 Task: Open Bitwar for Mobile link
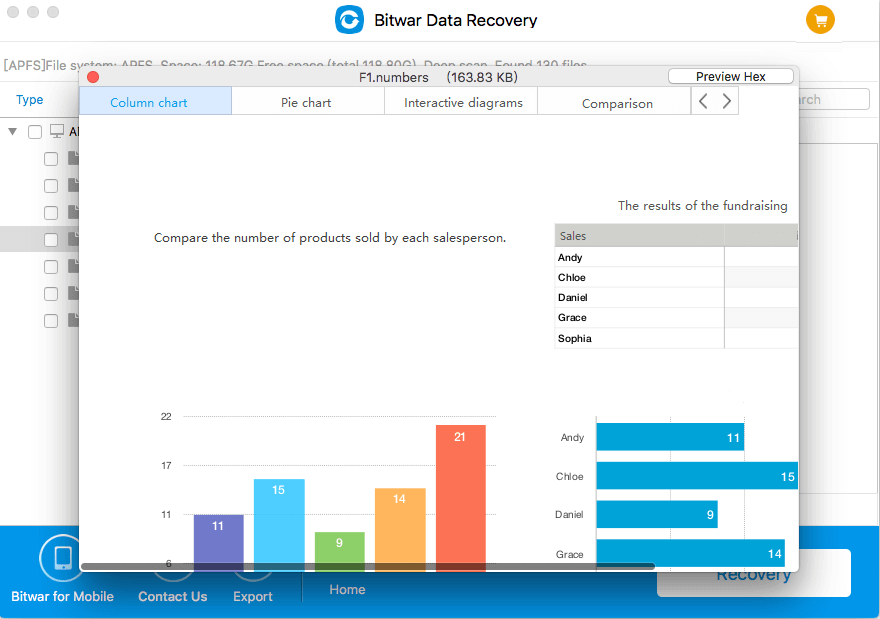pyautogui.click(x=62, y=597)
